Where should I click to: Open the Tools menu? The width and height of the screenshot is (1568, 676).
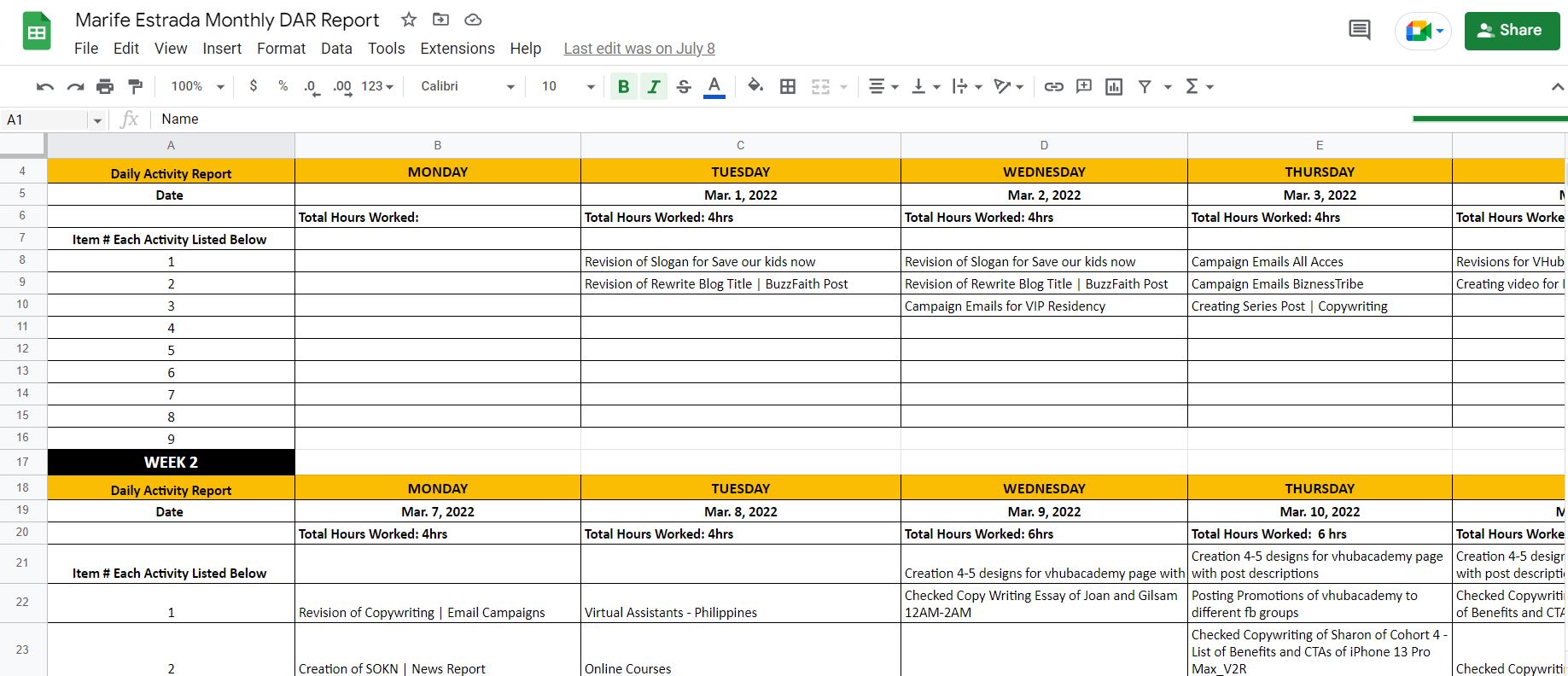point(386,49)
